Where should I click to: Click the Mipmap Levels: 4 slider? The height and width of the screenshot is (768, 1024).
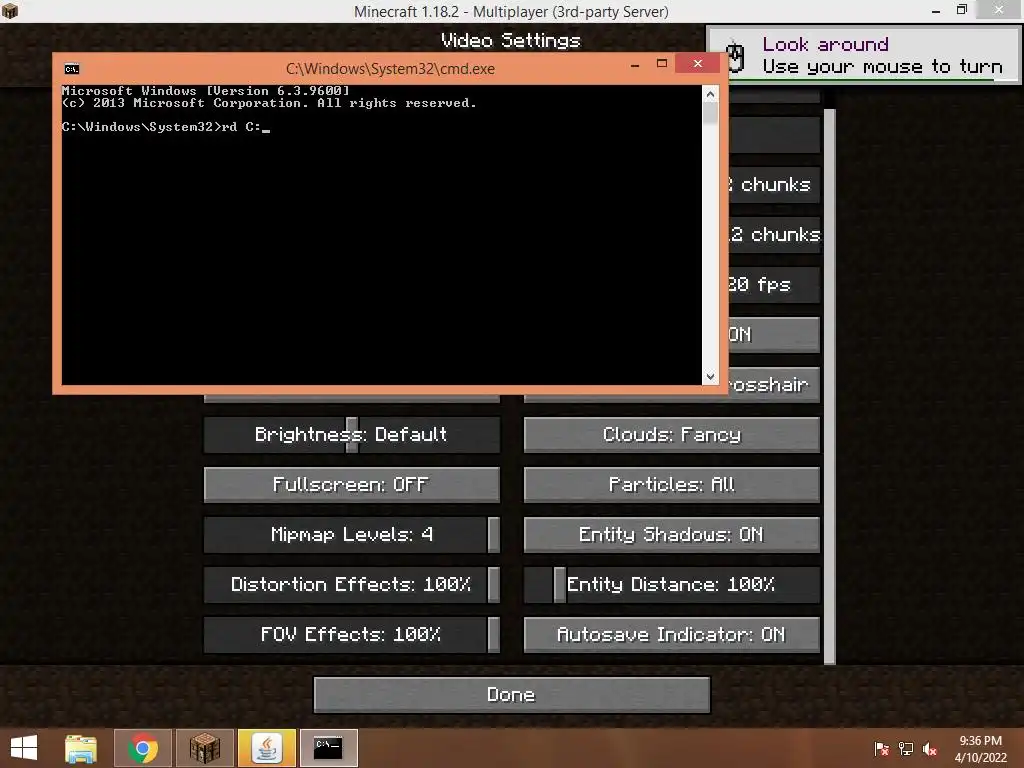[x=351, y=534]
